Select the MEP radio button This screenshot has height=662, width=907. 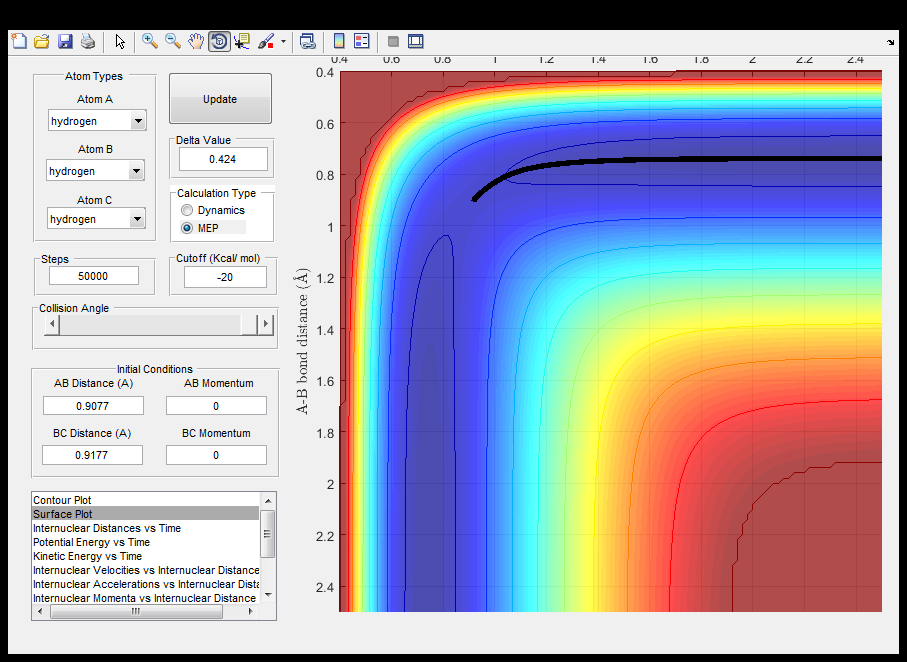coord(187,229)
